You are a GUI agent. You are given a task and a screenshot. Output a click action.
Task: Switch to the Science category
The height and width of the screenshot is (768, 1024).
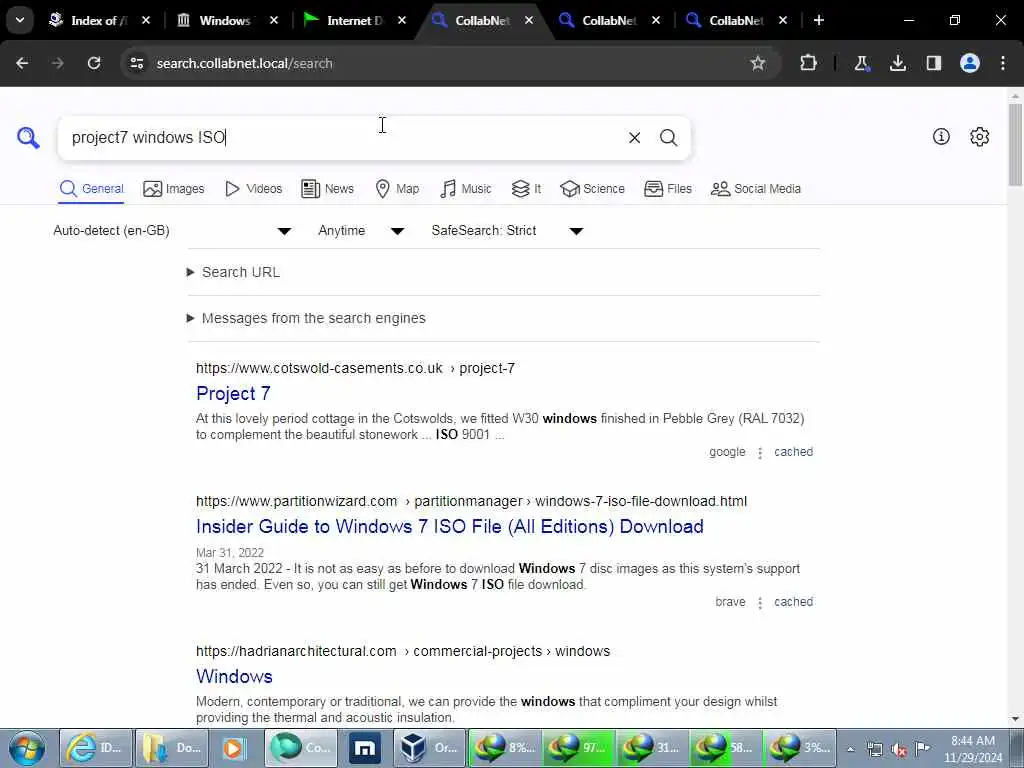(x=592, y=189)
